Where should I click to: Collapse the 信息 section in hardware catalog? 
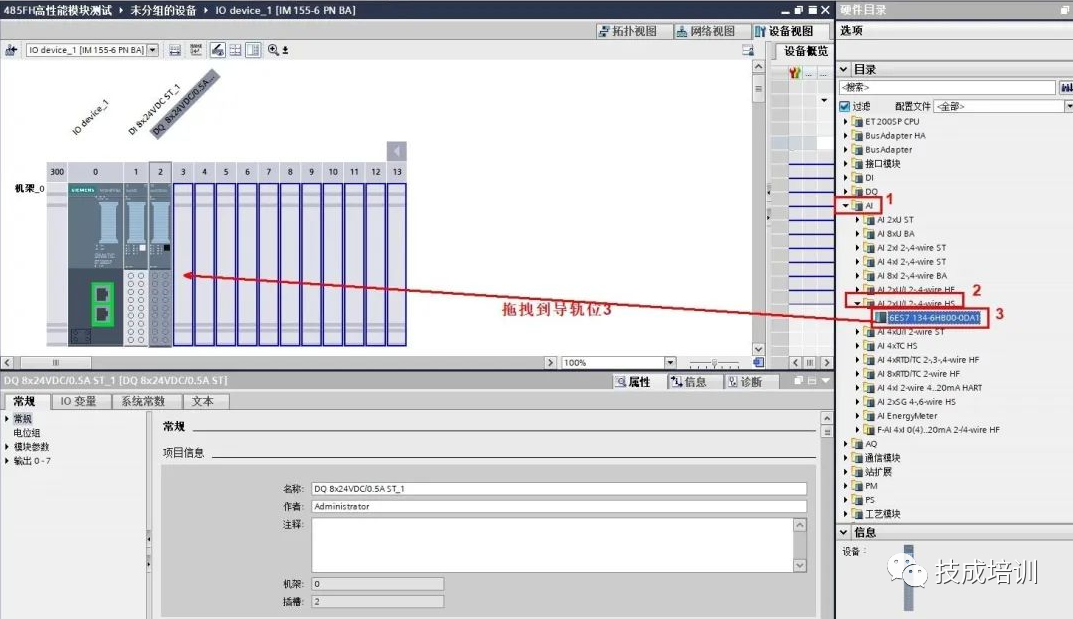tap(844, 532)
